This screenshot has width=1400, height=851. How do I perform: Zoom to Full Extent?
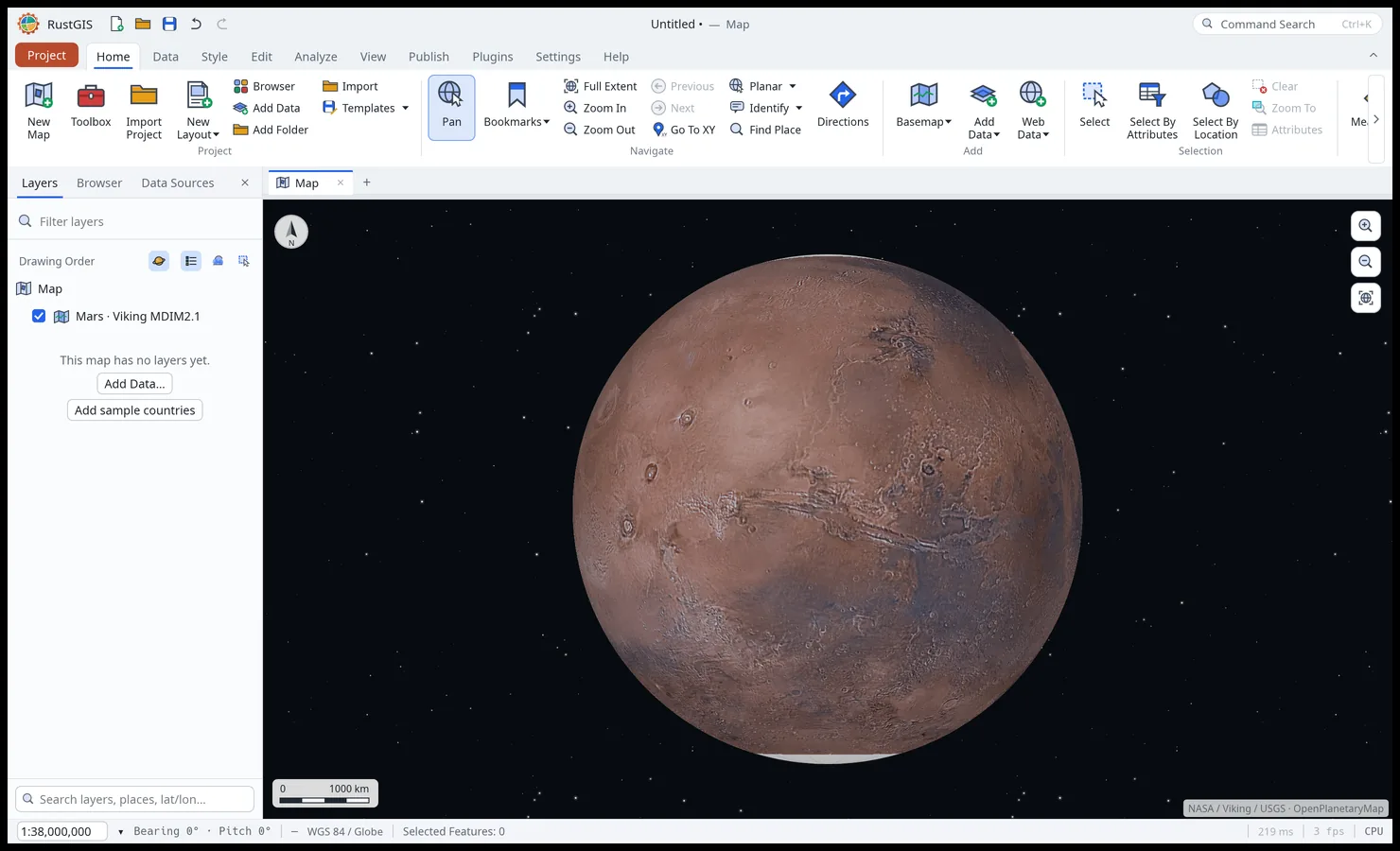(x=601, y=86)
